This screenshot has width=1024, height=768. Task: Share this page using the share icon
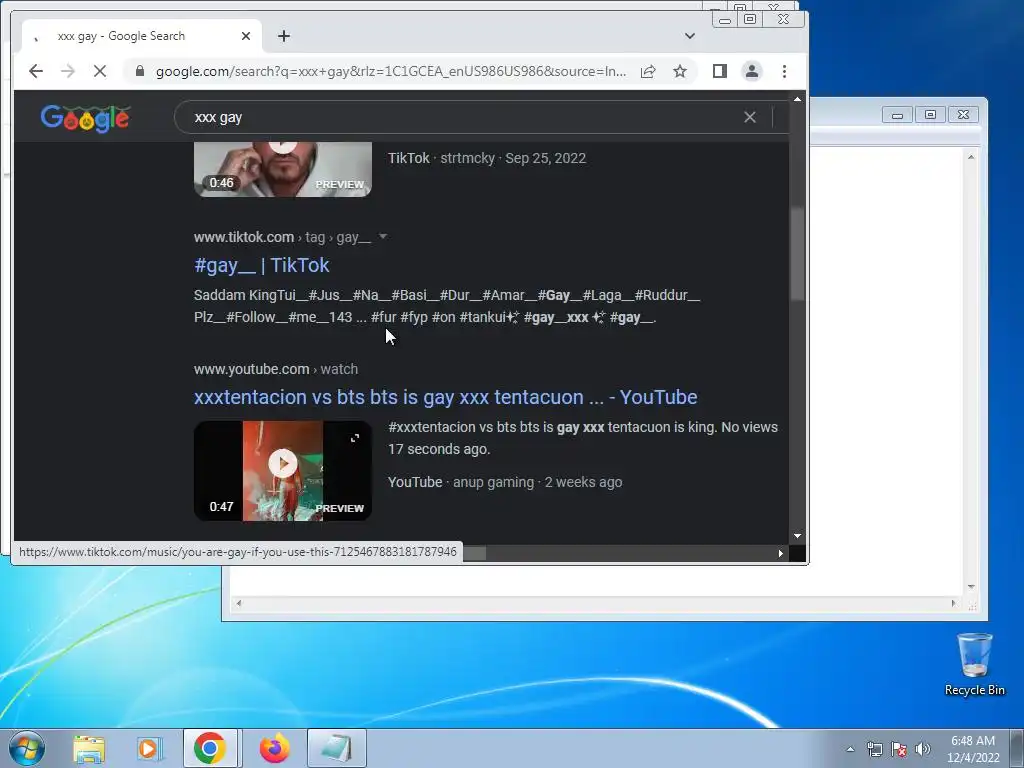pyautogui.click(x=648, y=71)
